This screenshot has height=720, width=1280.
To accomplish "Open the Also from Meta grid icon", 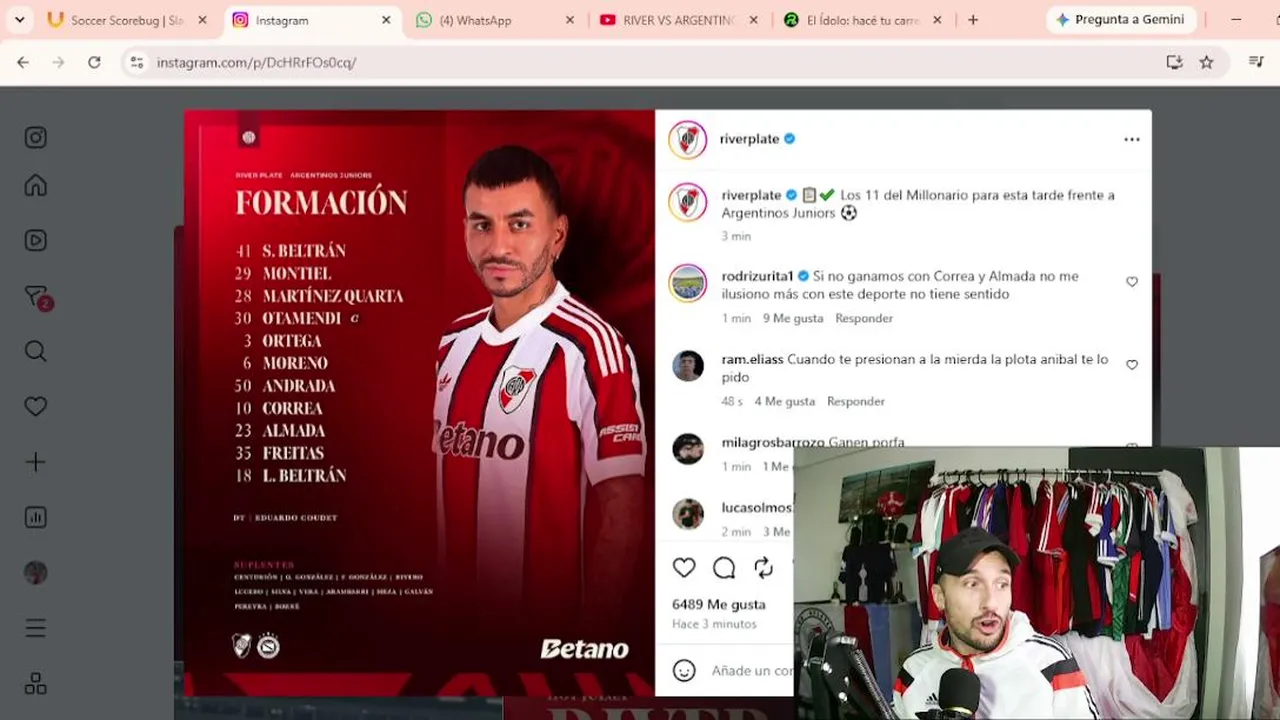I will 36,684.
